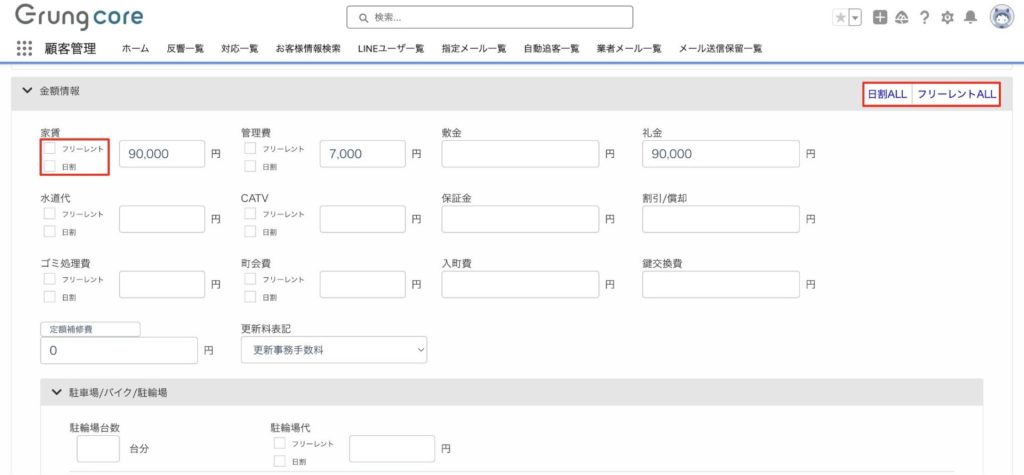1024x475 pixels.
Task: Collapse the 駐車場/バイク/駐輪場 section
Action: [56, 392]
